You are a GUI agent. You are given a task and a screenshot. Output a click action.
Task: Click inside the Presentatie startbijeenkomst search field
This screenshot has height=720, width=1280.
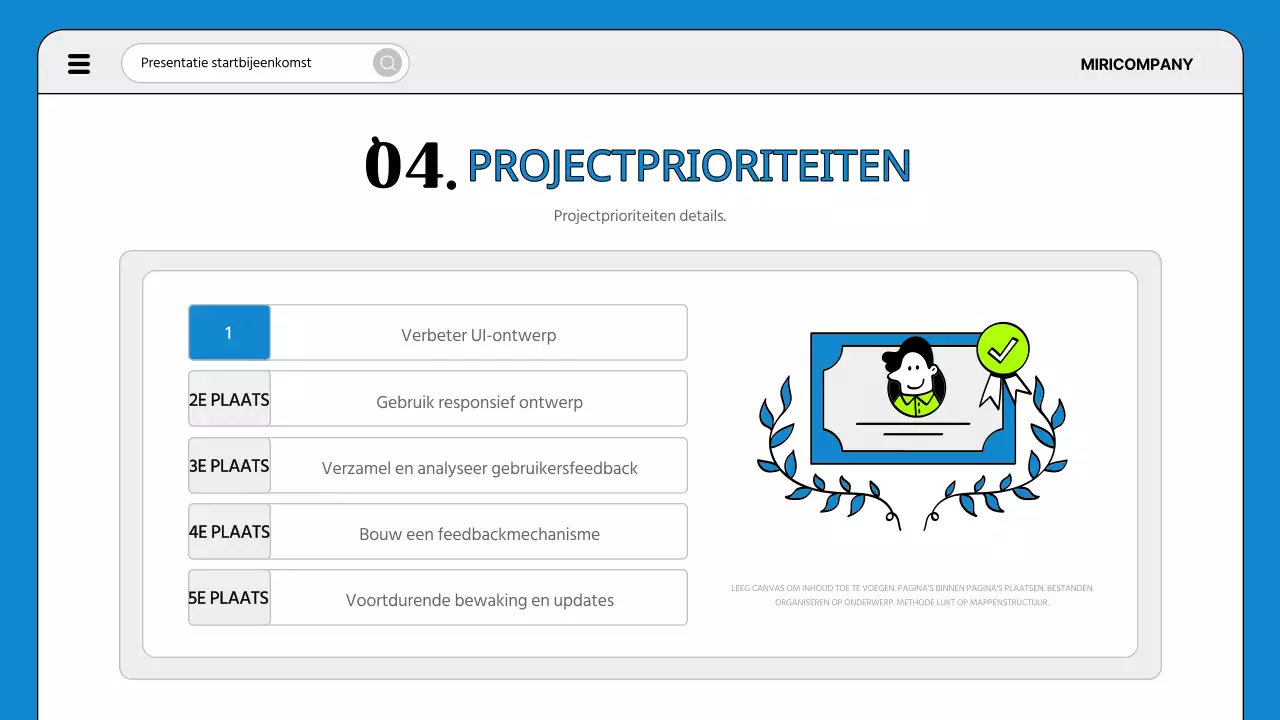pyautogui.click(x=250, y=62)
